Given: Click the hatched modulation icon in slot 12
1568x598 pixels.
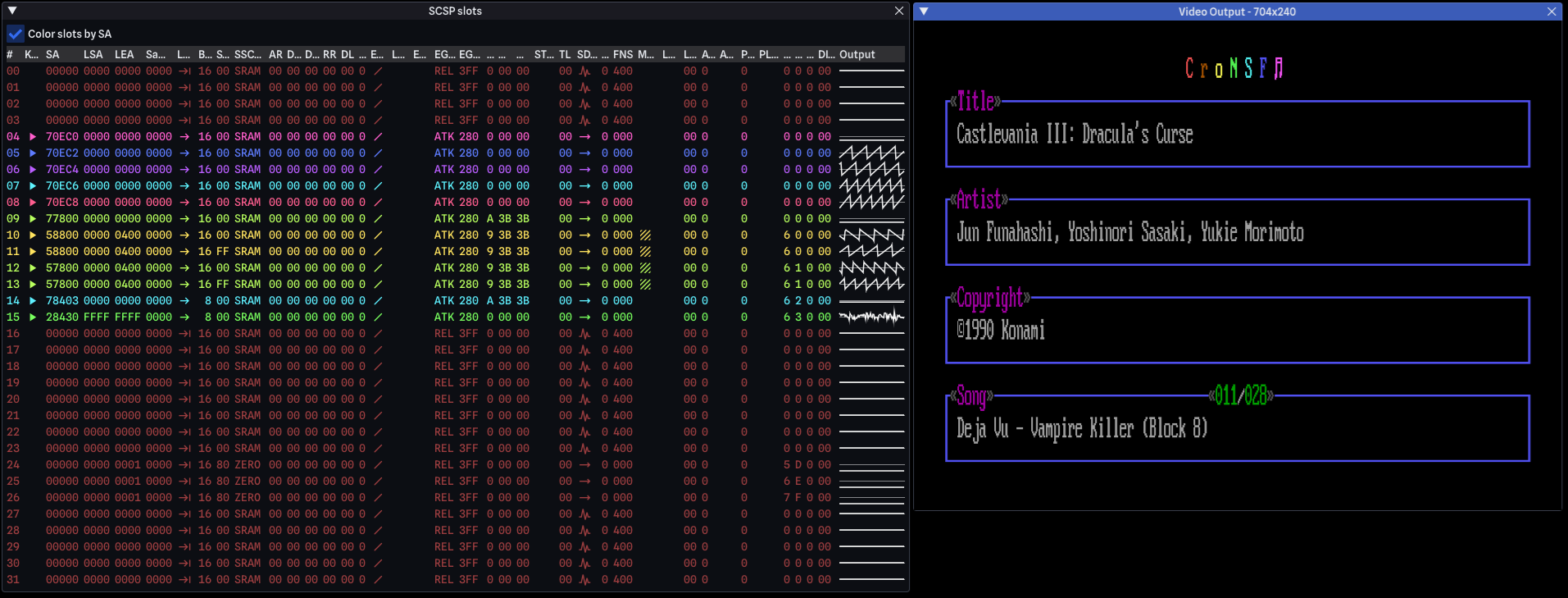Looking at the screenshot, I should pos(646,268).
